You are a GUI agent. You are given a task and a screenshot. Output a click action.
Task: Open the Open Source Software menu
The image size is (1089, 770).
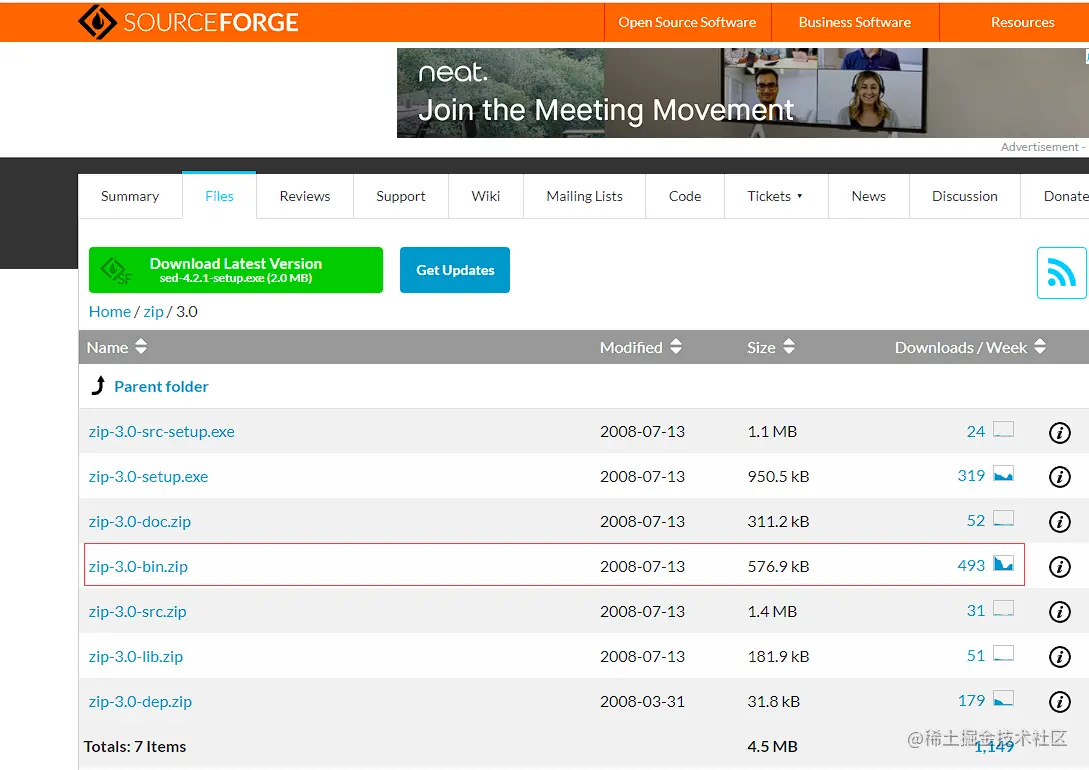coord(687,22)
